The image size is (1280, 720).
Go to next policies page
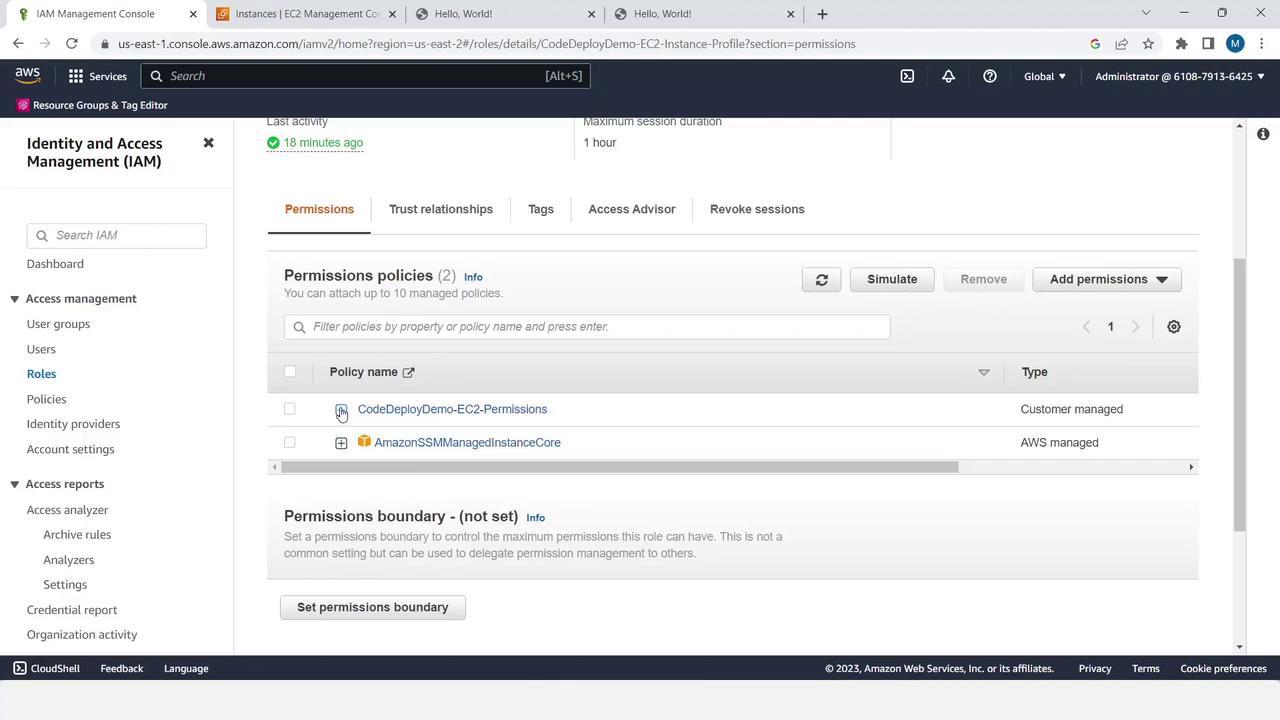coord(1135,327)
